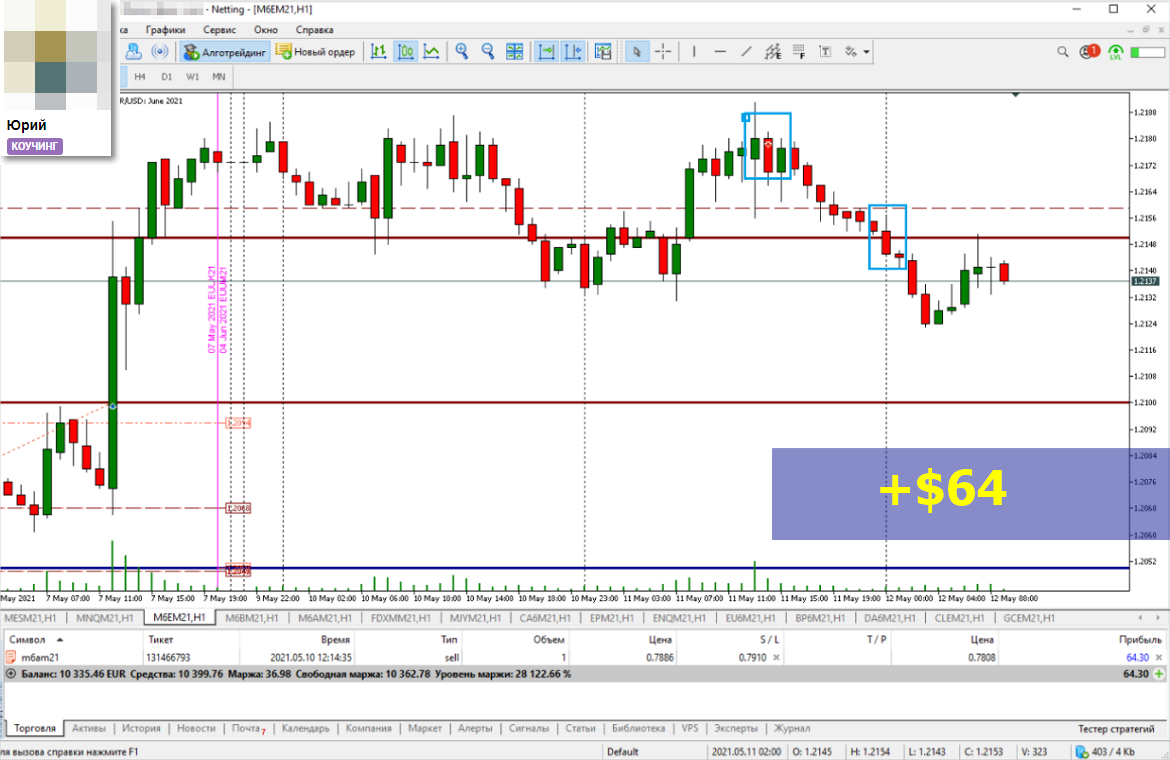Image resolution: width=1170 pixels, height=760 pixels.
Task: Remove the stop loss 0.7910 with X
Action: 776,657
